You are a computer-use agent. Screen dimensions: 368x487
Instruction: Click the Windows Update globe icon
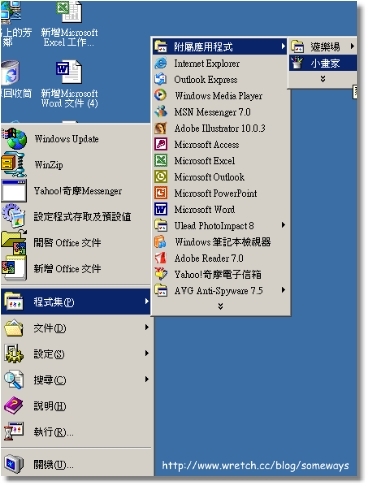pos(15,139)
